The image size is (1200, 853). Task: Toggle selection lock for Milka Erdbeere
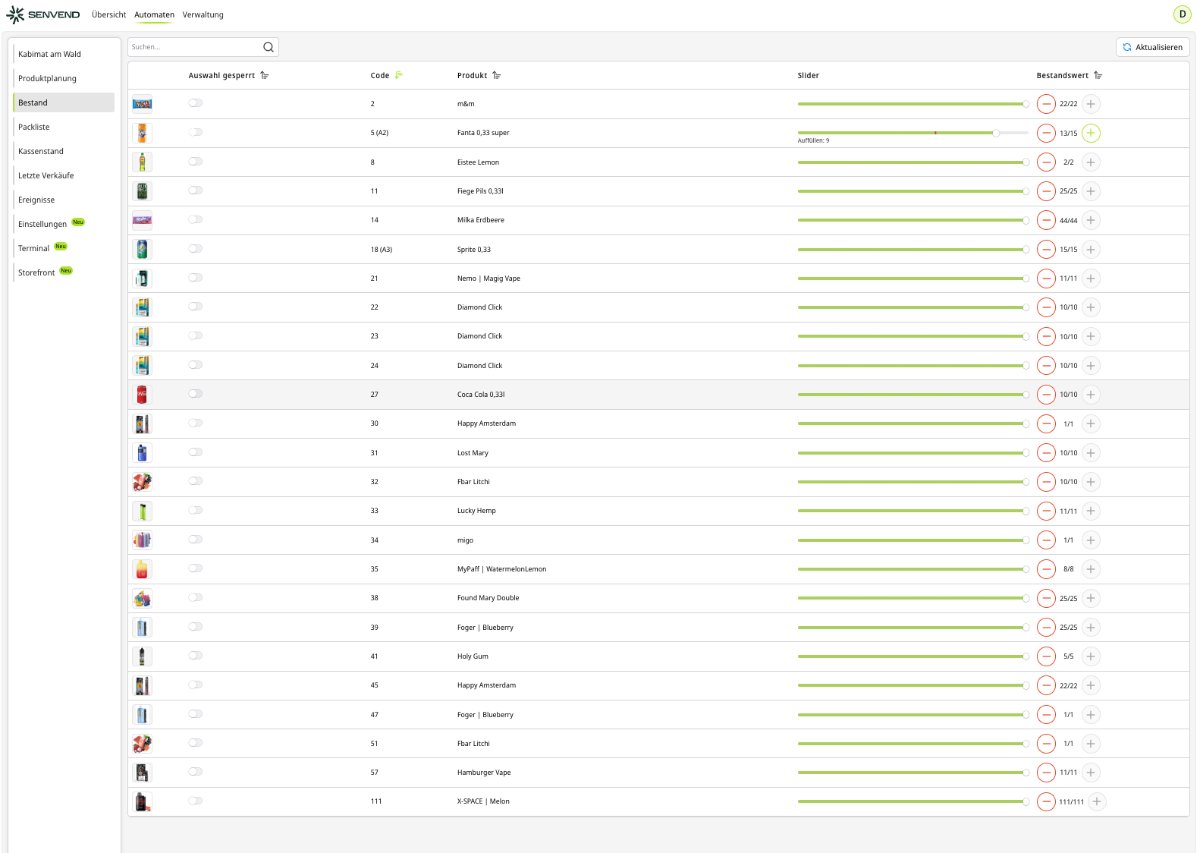click(195, 219)
